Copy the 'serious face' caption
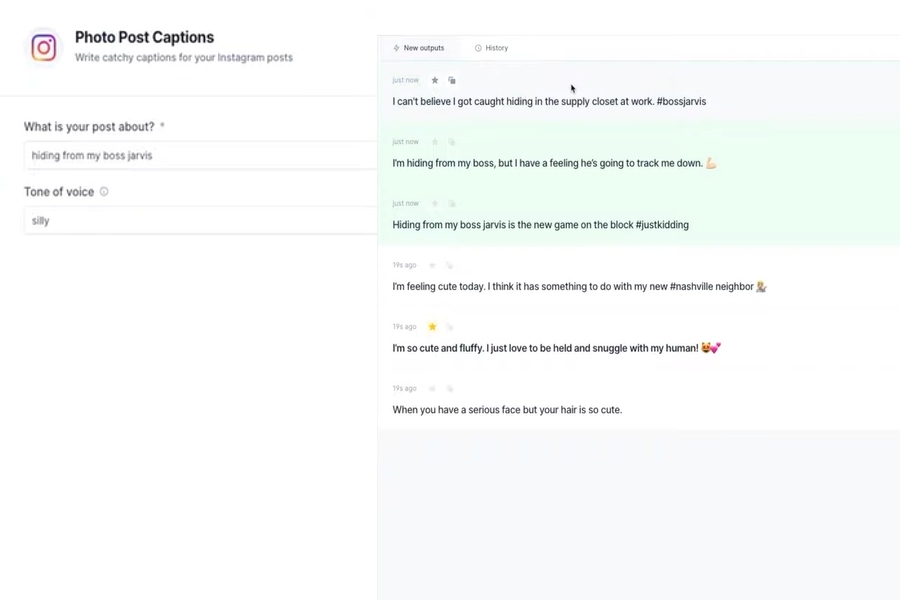 point(450,389)
